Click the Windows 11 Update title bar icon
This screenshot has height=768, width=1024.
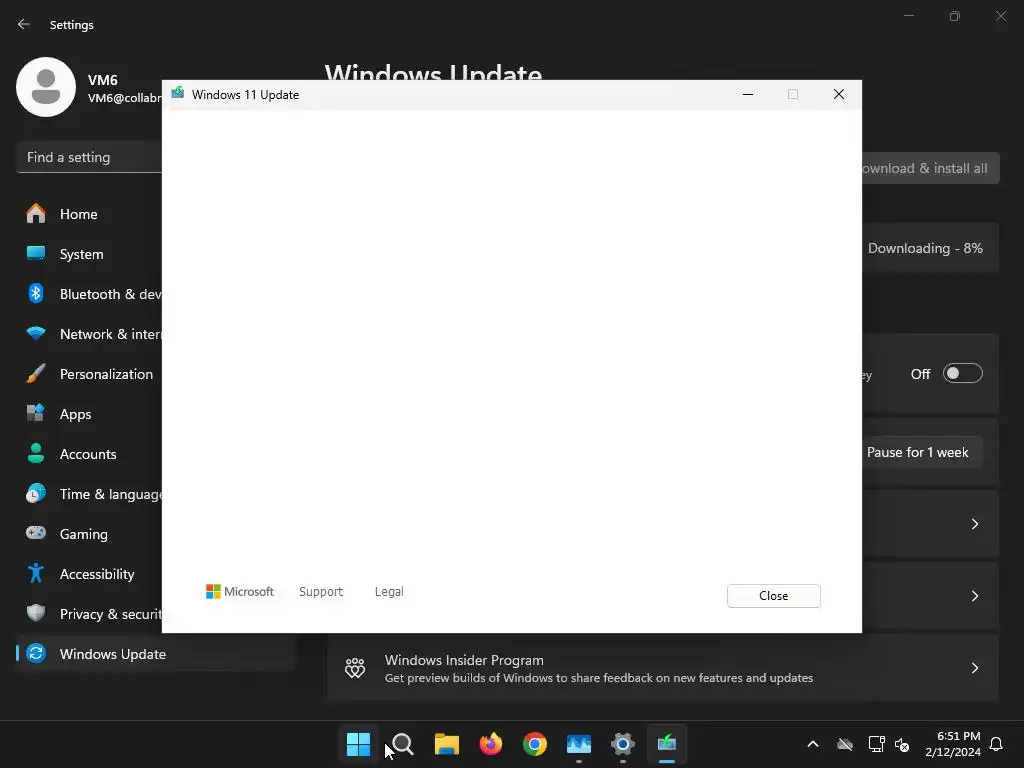(178, 93)
